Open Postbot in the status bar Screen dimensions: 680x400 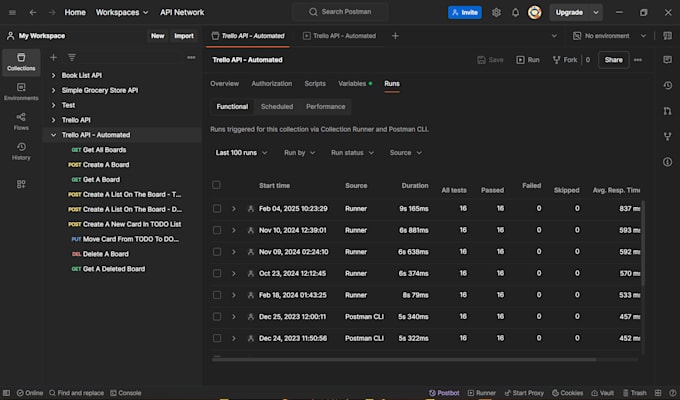pos(443,393)
